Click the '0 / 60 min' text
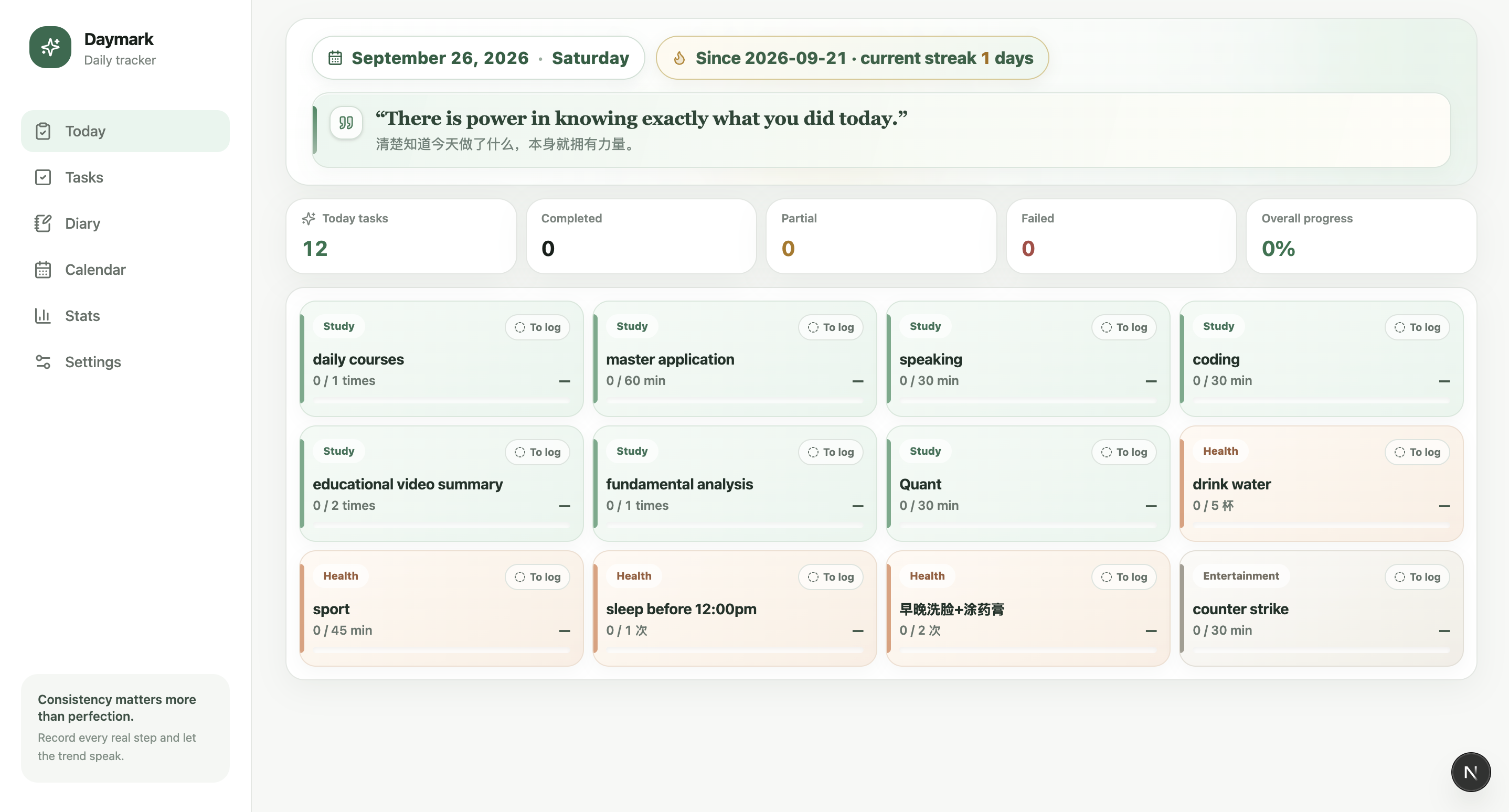Viewport: 1509px width, 812px height. pyautogui.click(x=635, y=381)
